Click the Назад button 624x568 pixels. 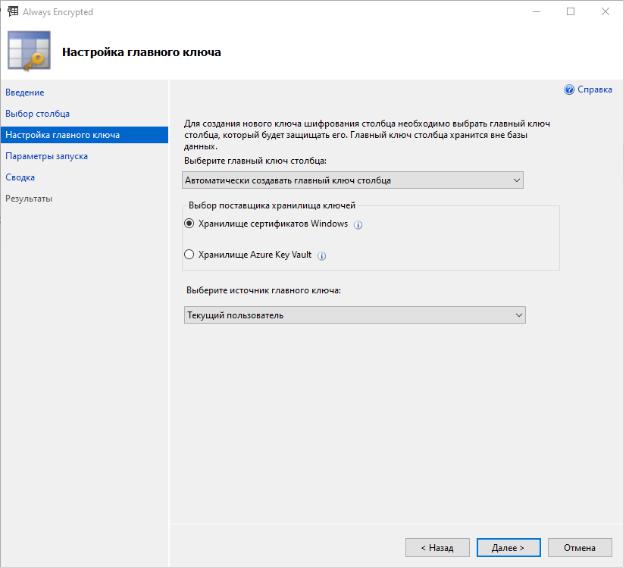pyautogui.click(x=437, y=548)
